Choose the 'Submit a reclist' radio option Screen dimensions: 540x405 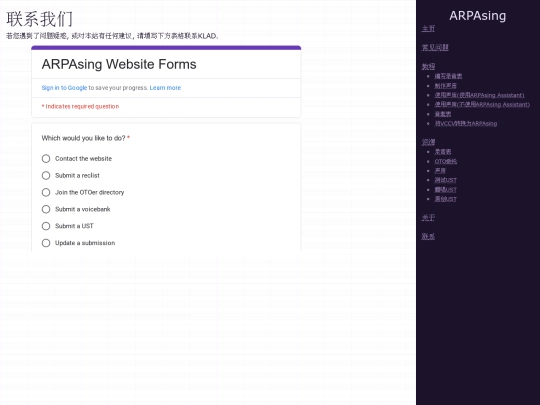coord(46,175)
